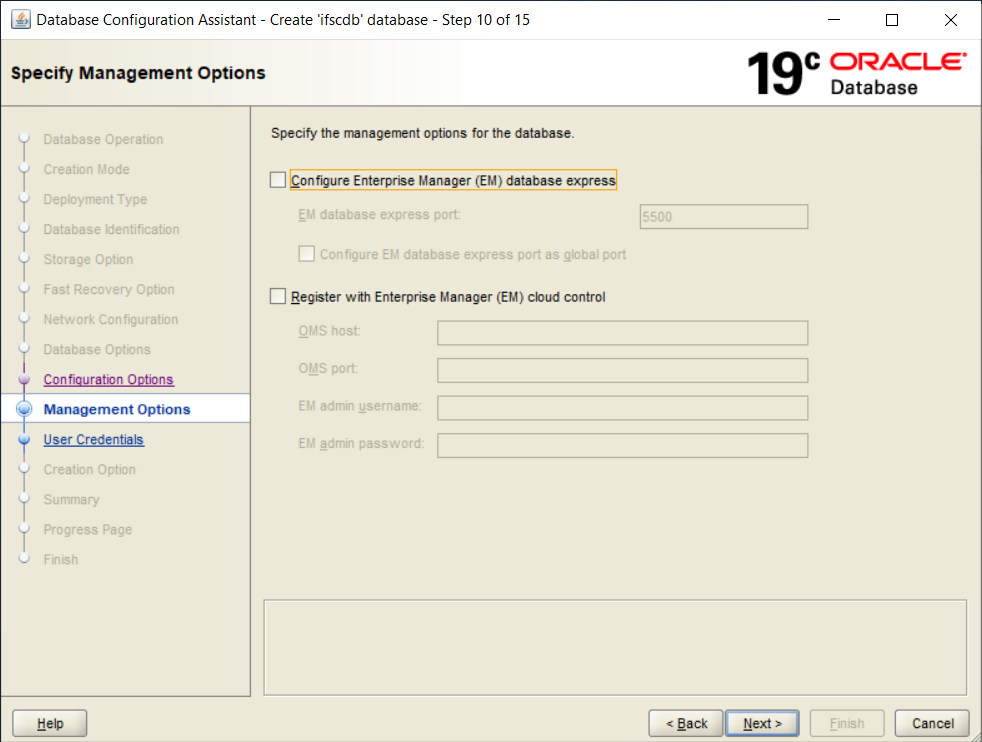This screenshot has width=982, height=742.
Task: Open the User Credentials step link
Action: coord(93,440)
